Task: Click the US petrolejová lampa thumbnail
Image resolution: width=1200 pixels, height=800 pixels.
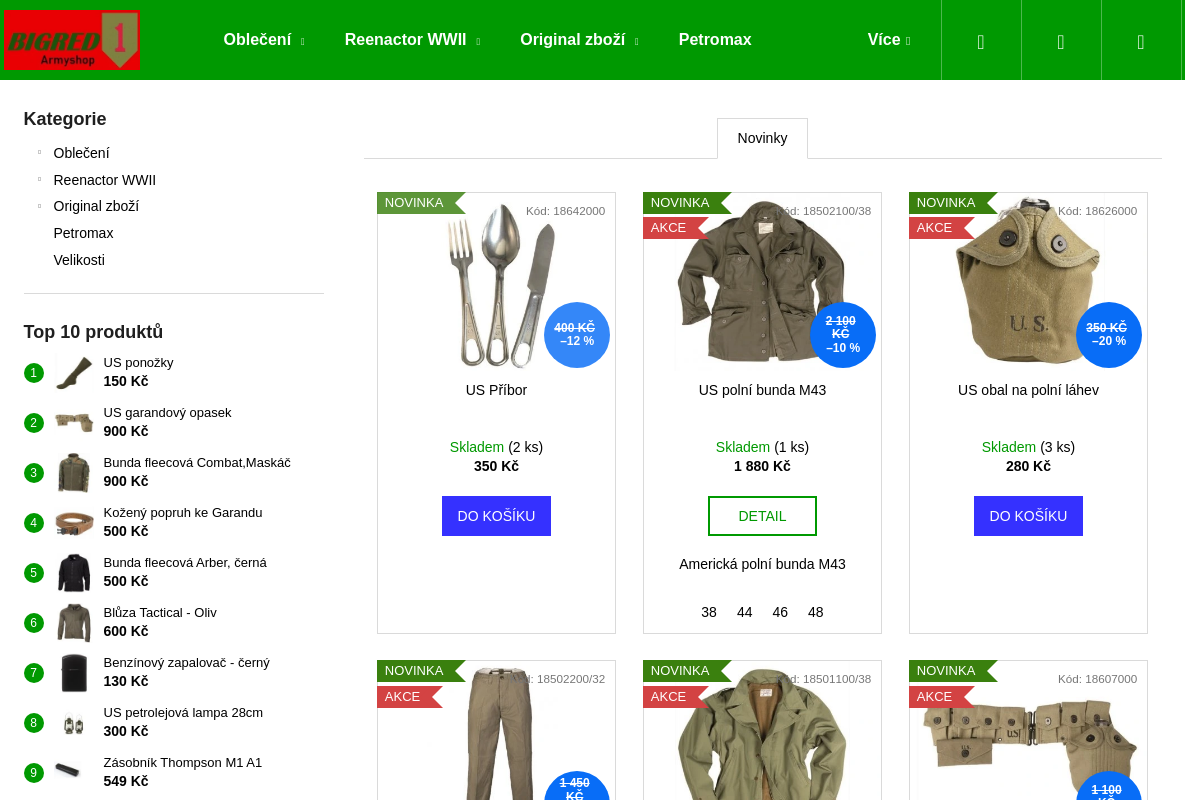Action: pos(73,723)
